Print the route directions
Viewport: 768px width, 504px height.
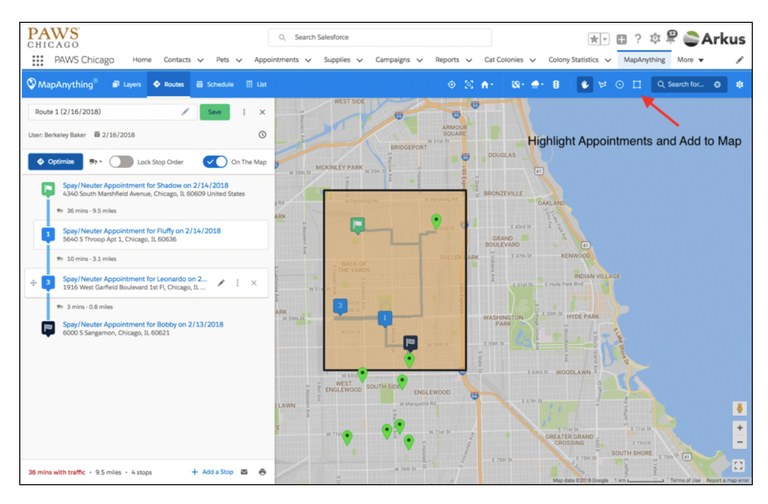(x=263, y=472)
